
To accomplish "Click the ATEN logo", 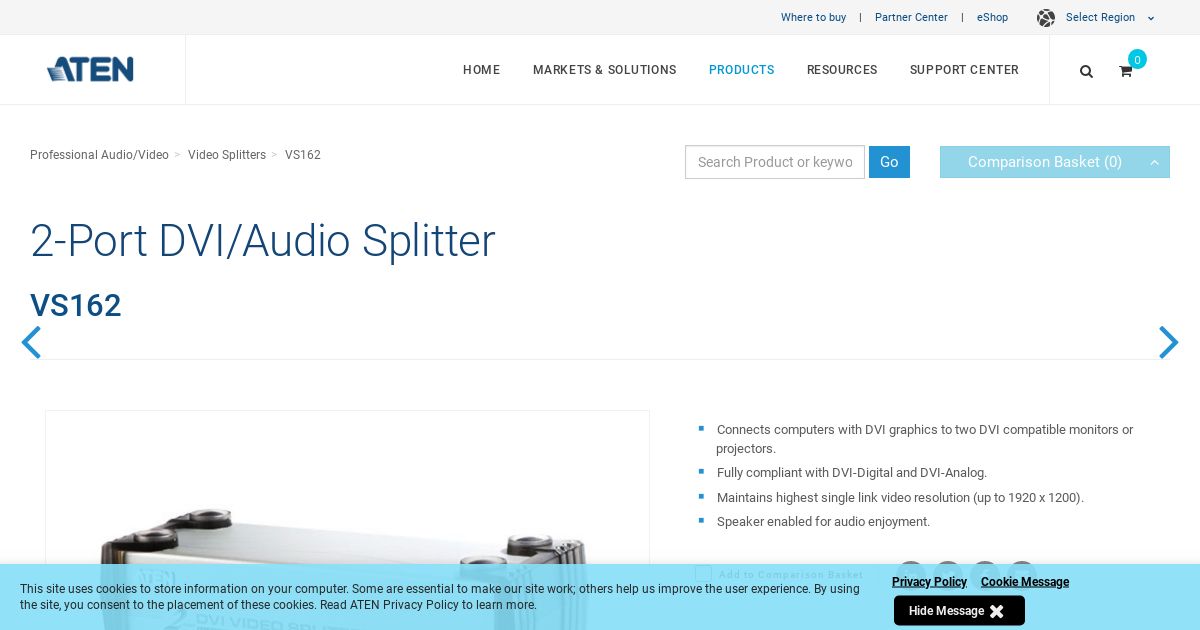I will pos(90,69).
